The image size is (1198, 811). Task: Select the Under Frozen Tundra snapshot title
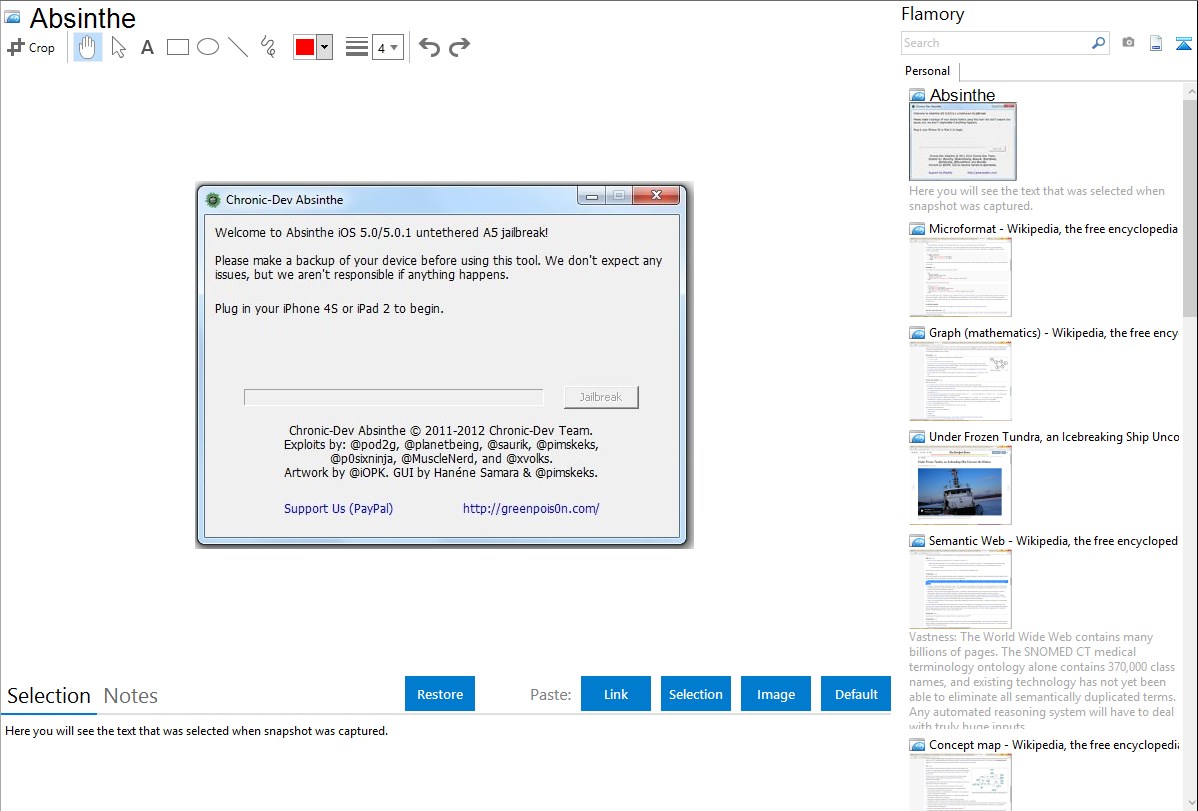1054,436
